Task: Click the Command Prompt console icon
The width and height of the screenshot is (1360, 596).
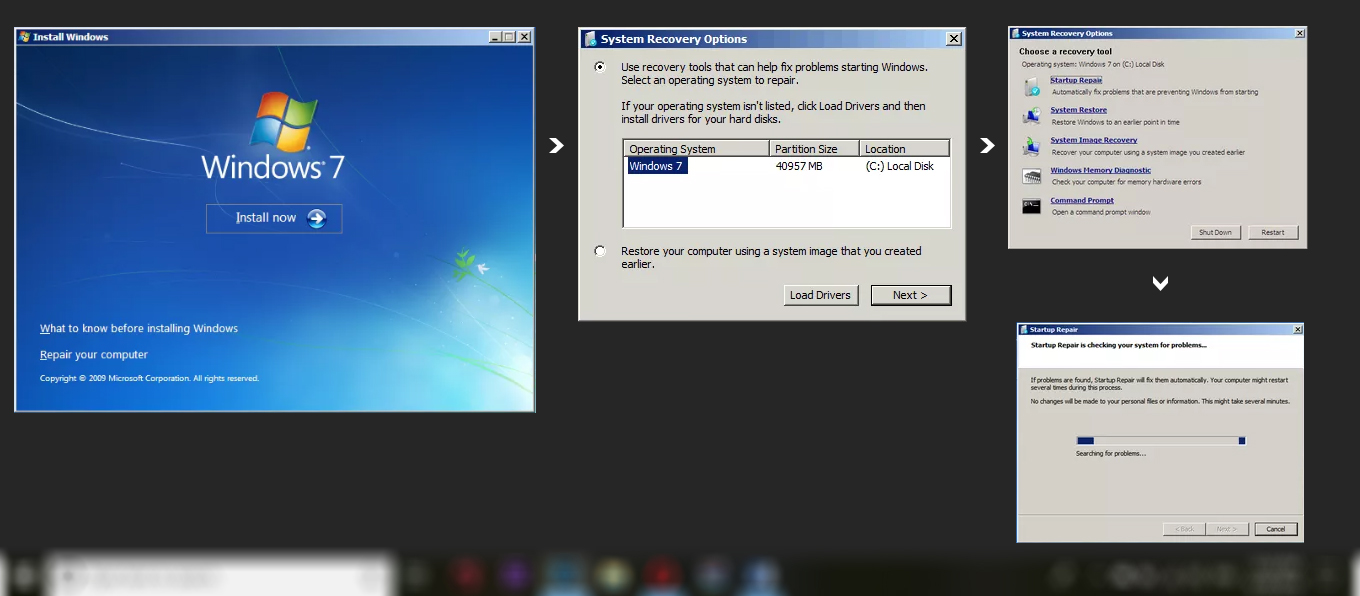Action: [x=1032, y=206]
